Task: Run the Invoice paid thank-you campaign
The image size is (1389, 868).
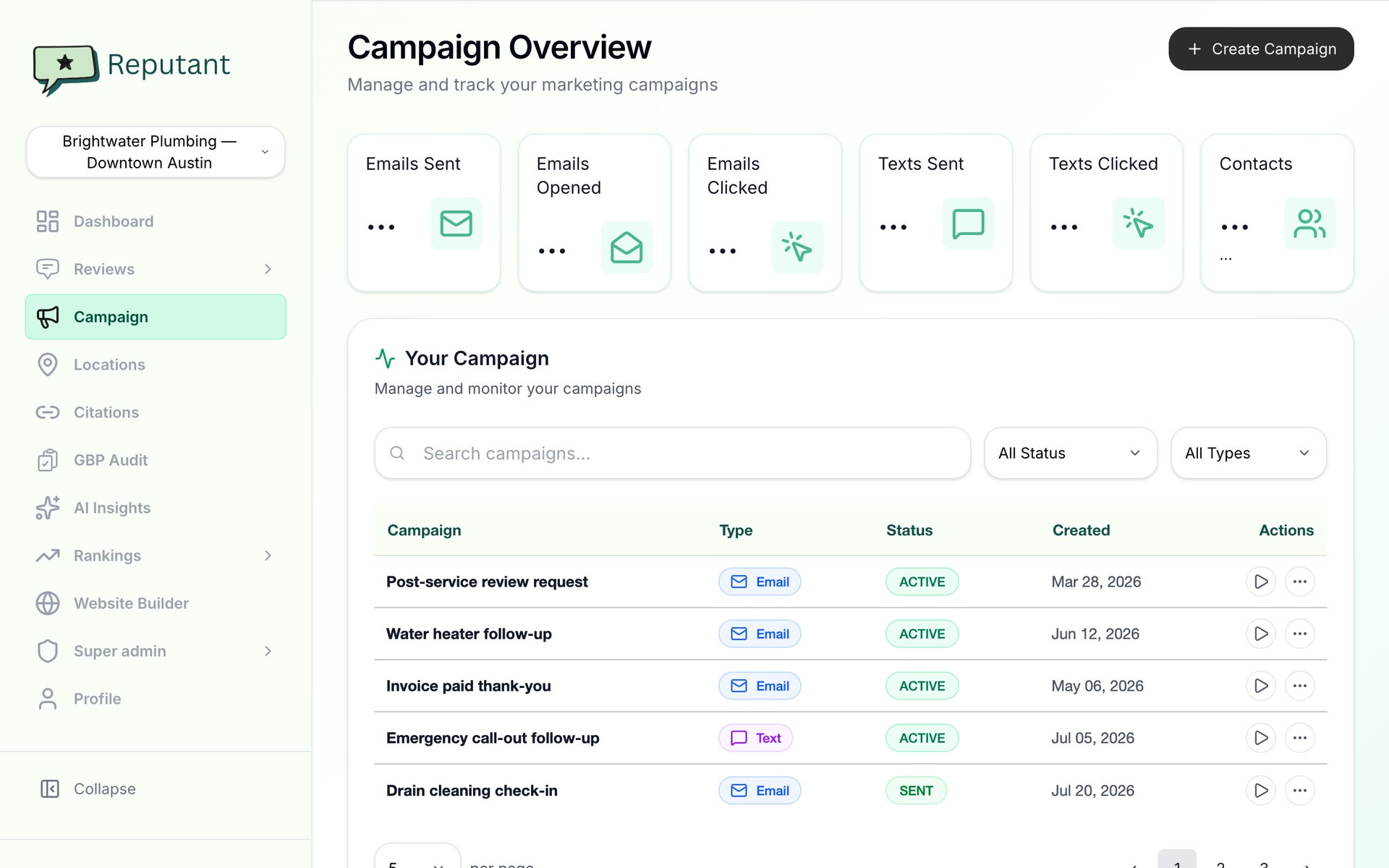Action: click(1261, 686)
